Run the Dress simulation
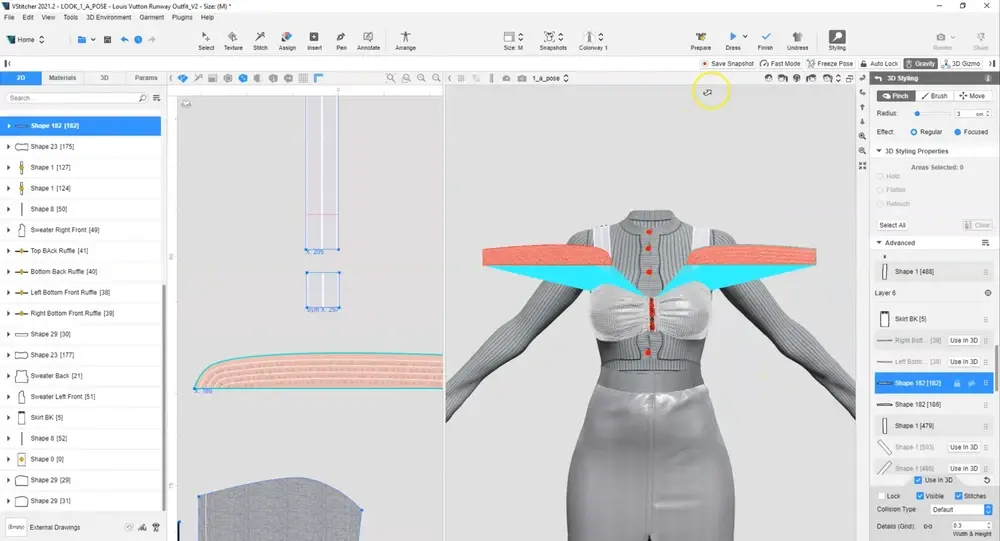 pos(733,39)
